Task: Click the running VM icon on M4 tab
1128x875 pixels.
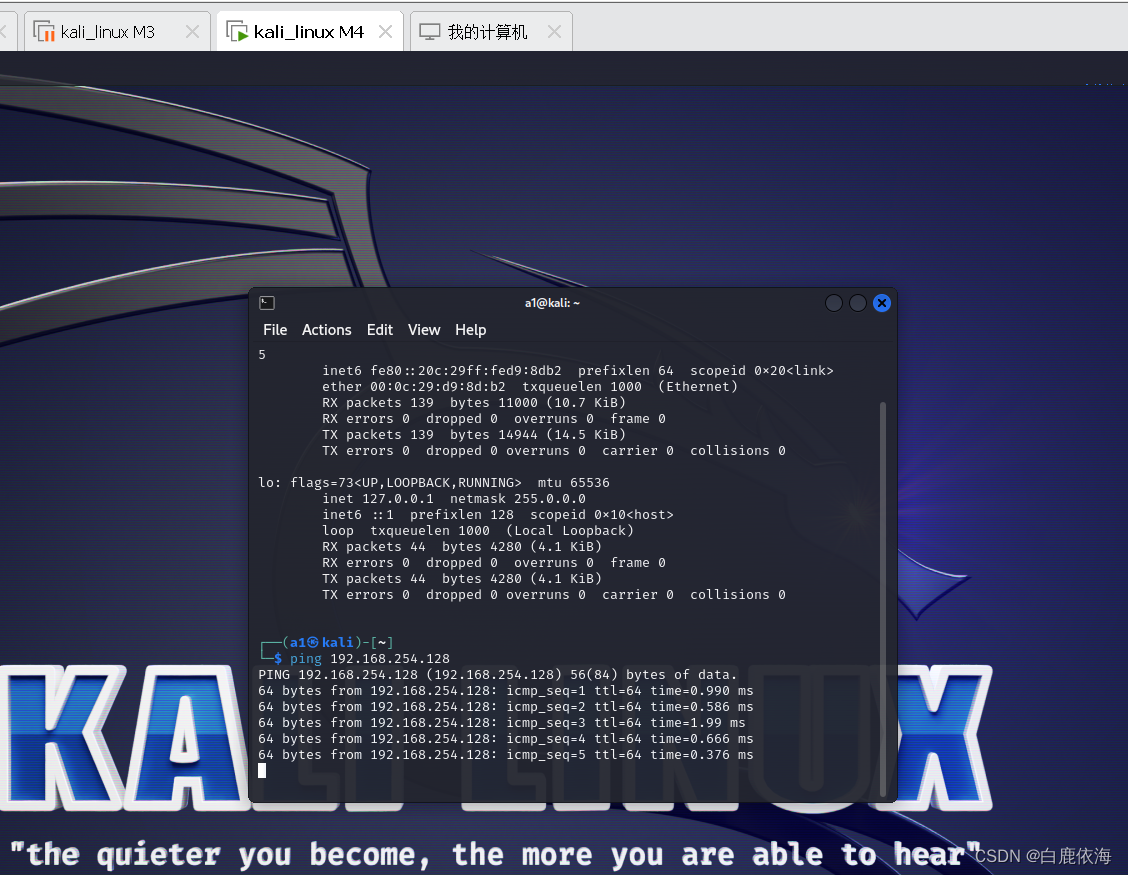Action: 237,32
